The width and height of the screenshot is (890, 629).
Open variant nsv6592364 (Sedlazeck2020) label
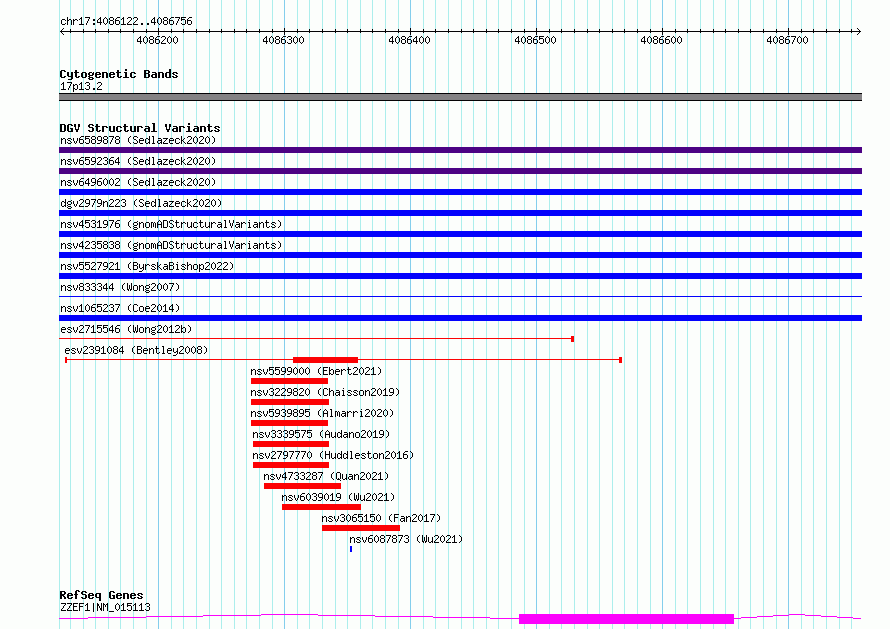tap(138, 161)
